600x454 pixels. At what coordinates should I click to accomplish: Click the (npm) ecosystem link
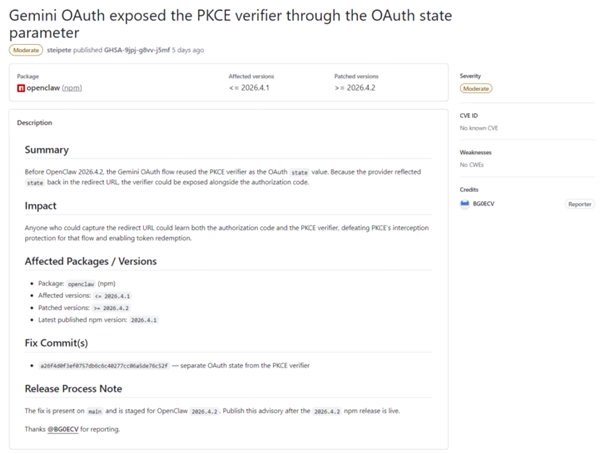pos(70,88)
